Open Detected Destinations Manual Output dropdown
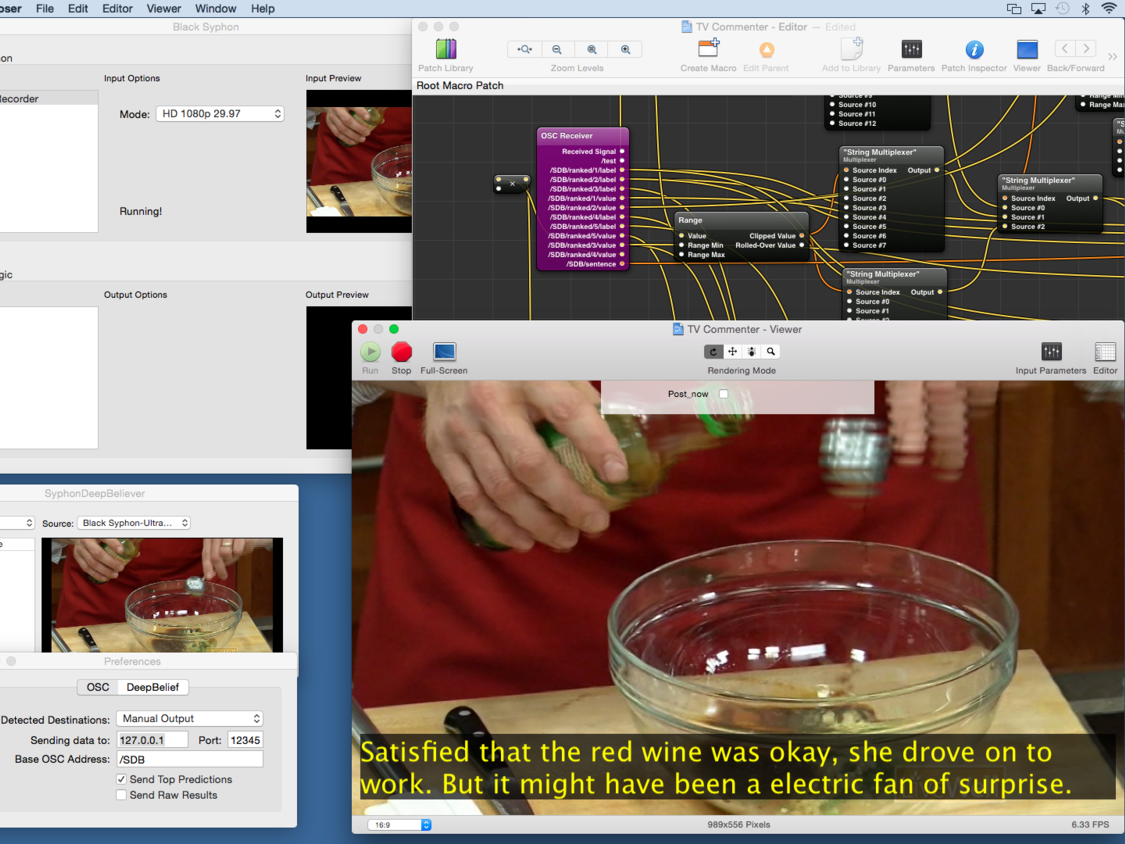1125x844 pixels. click(x=189, y=718)
